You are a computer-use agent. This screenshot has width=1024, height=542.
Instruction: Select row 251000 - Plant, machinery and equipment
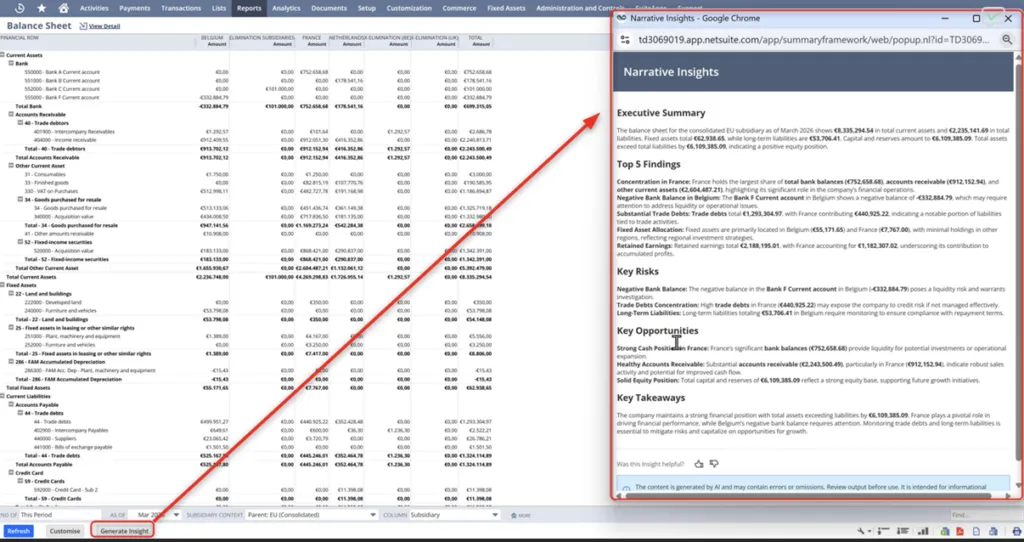click(72, 336)
